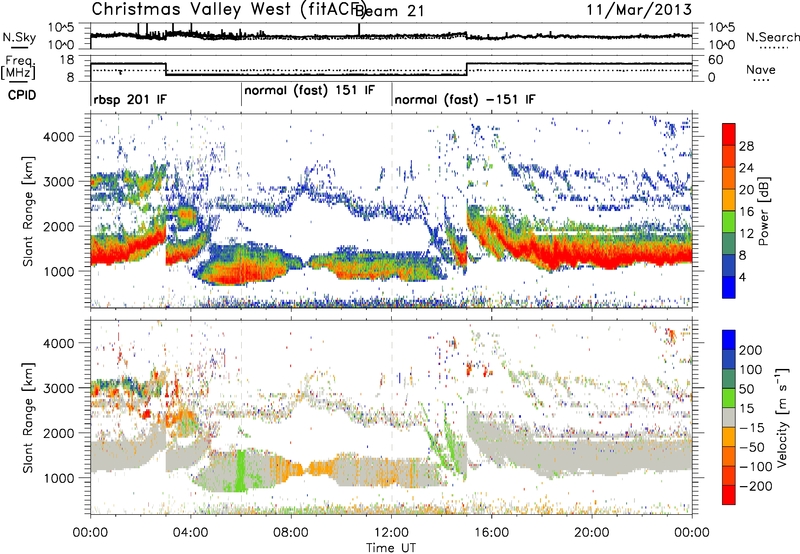The image size is (800, 554).
Task: Click the "Time UT" axis label
Action: click(x=391, y=548)
